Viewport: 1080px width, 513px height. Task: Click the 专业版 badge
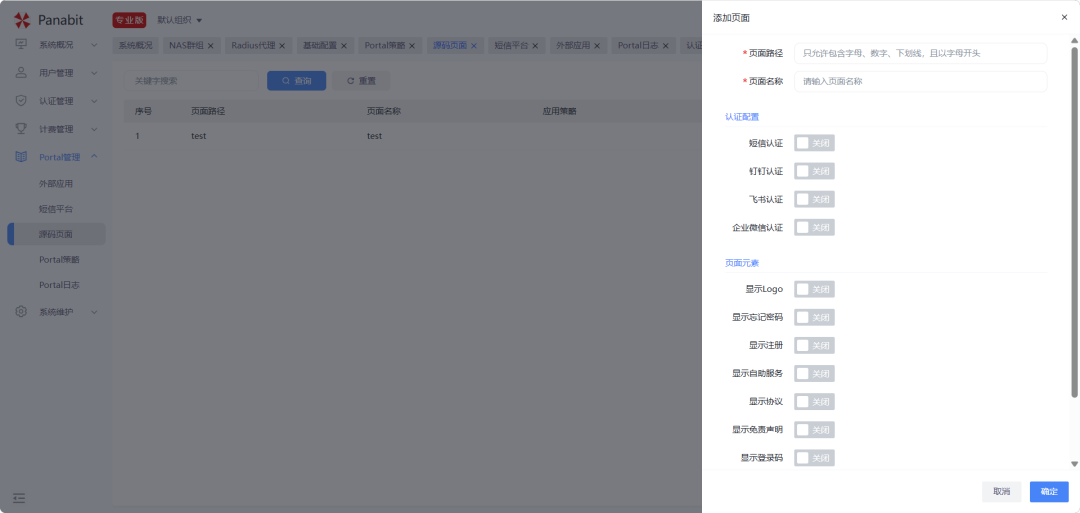pos(129,20)
